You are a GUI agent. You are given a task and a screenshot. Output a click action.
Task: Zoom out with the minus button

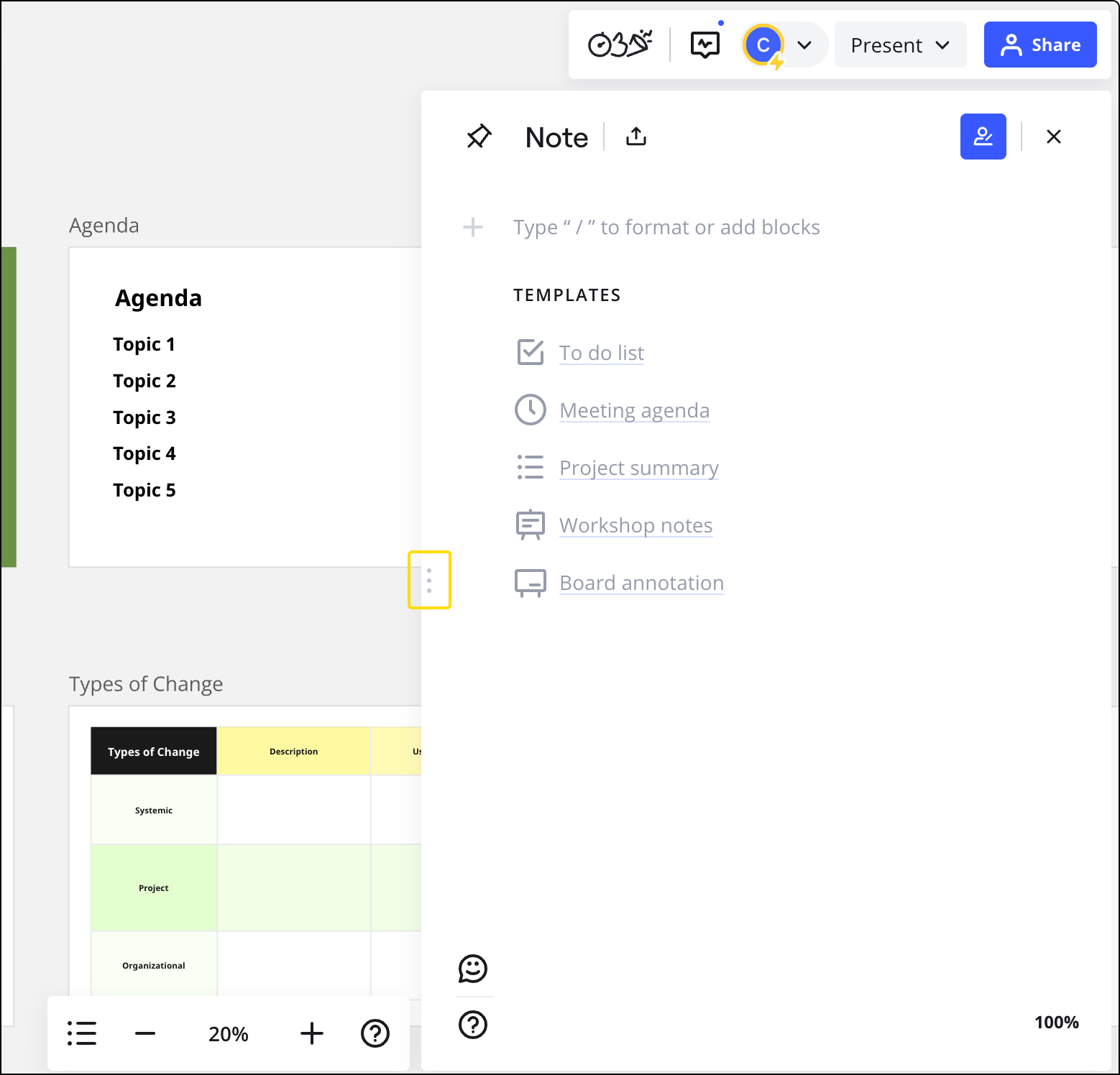point(145,1033)
